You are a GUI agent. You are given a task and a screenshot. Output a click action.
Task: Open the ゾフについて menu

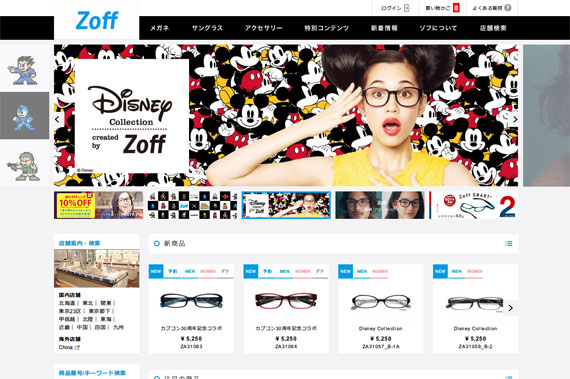[x=438, y=28]
